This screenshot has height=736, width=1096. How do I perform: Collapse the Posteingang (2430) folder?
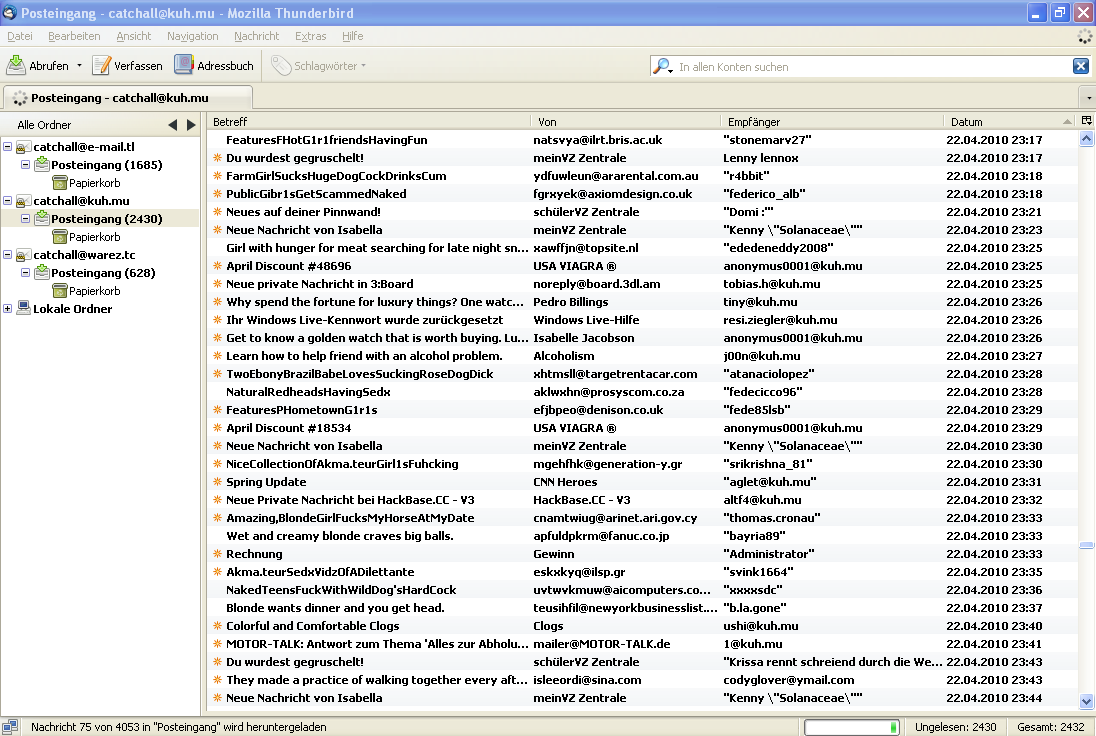pyautogui.click(x=25, y=218)
